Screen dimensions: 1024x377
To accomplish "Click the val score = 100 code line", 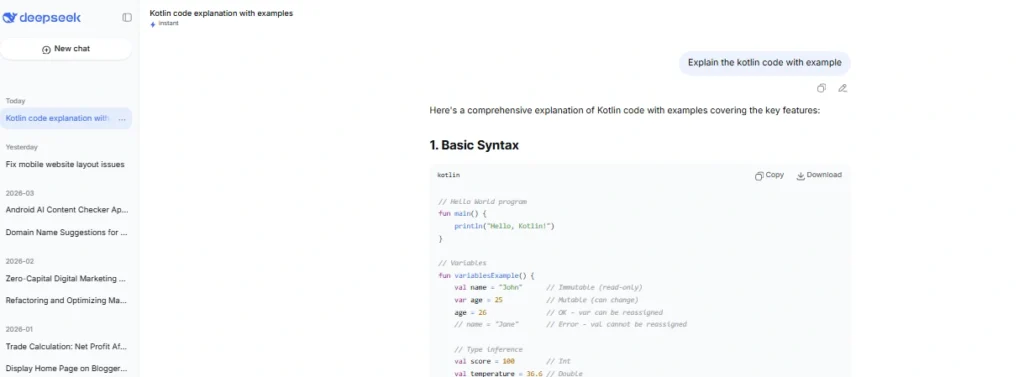I will coord(485,361).
